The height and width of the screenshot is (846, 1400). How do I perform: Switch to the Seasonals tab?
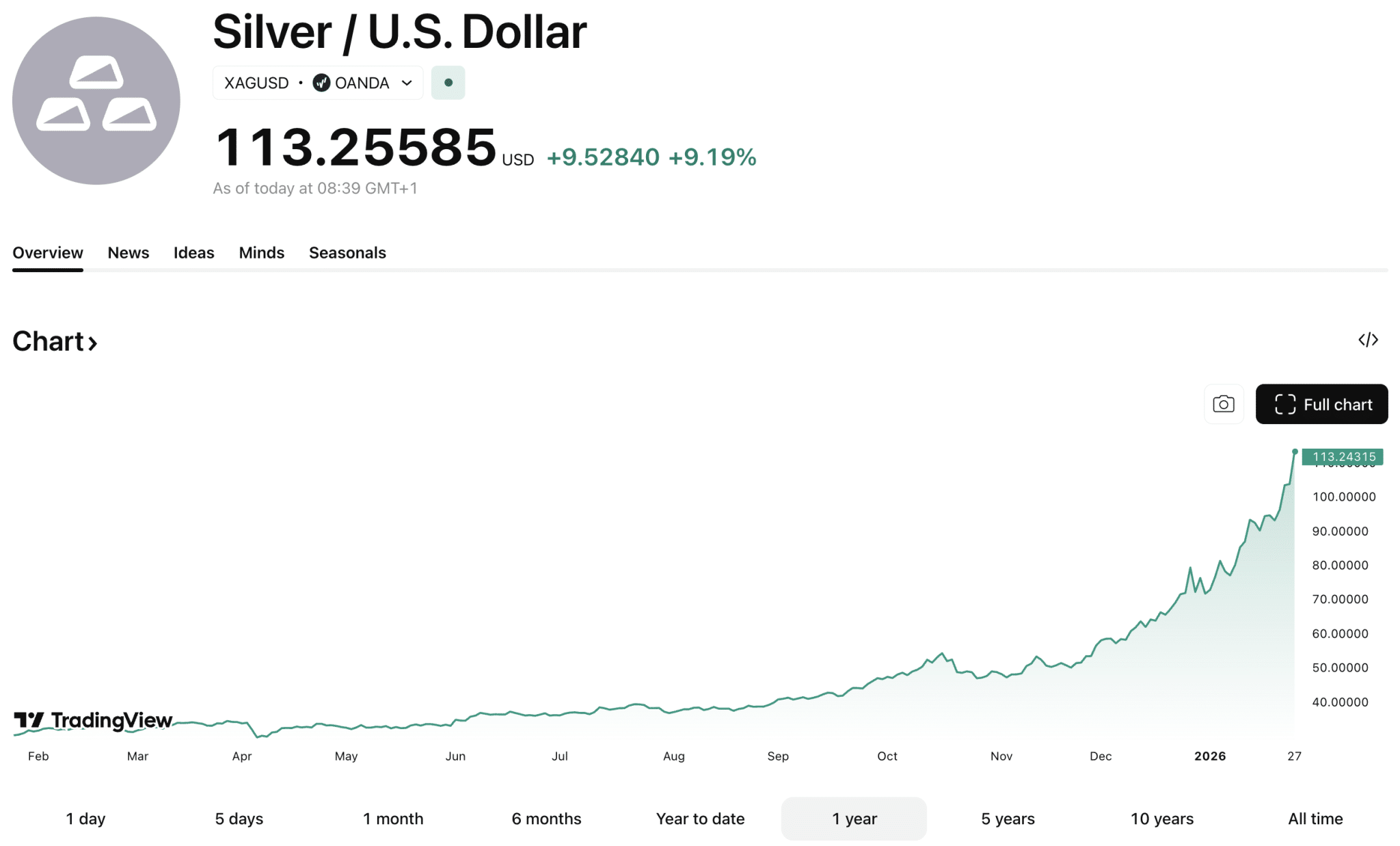347,252
